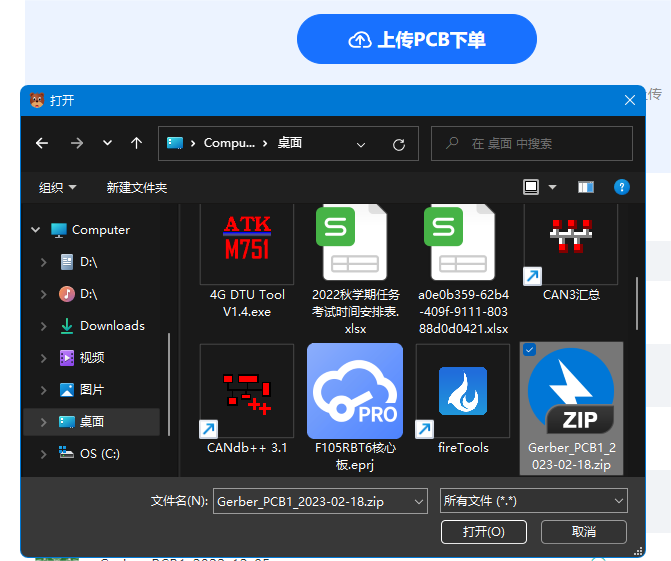Expand the OS (C:) drive node

tap(43, 454)
